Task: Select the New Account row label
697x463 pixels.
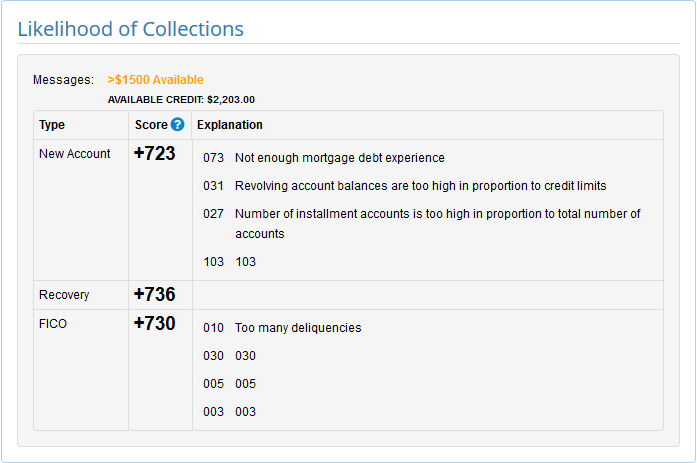Action: (x=74, y=154)
